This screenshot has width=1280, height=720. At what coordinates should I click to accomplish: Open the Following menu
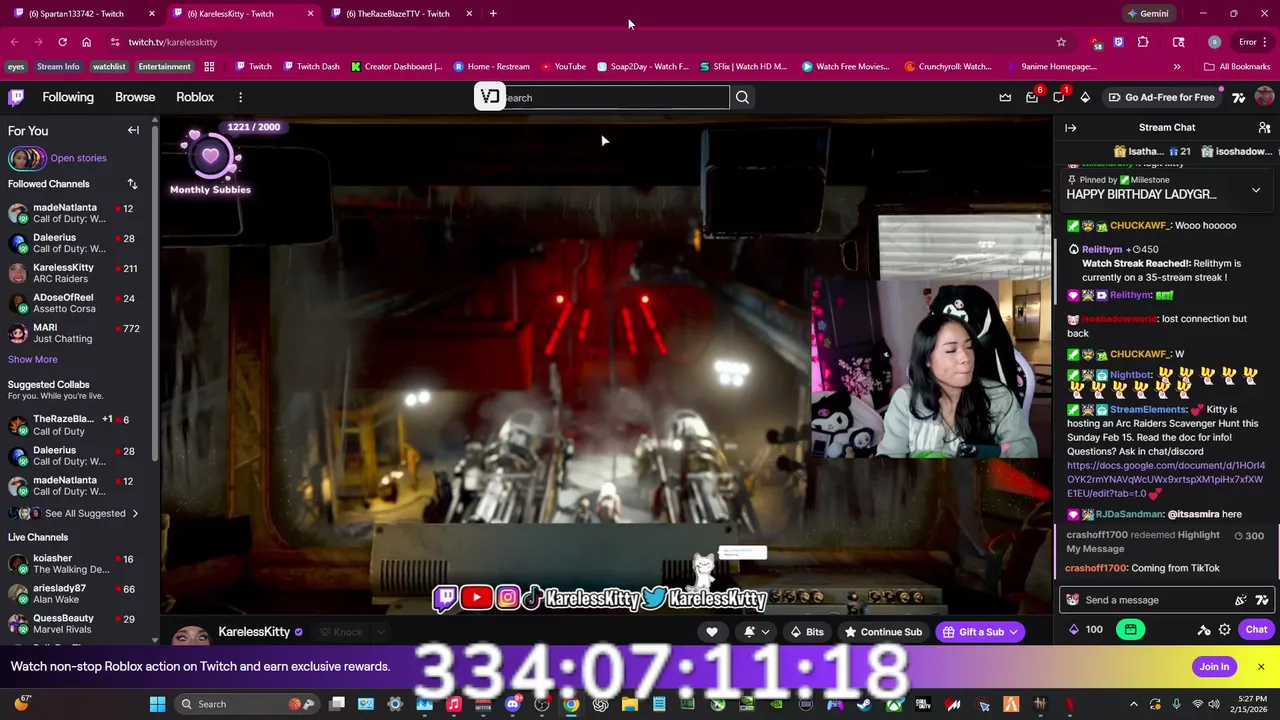click(68, 97)
